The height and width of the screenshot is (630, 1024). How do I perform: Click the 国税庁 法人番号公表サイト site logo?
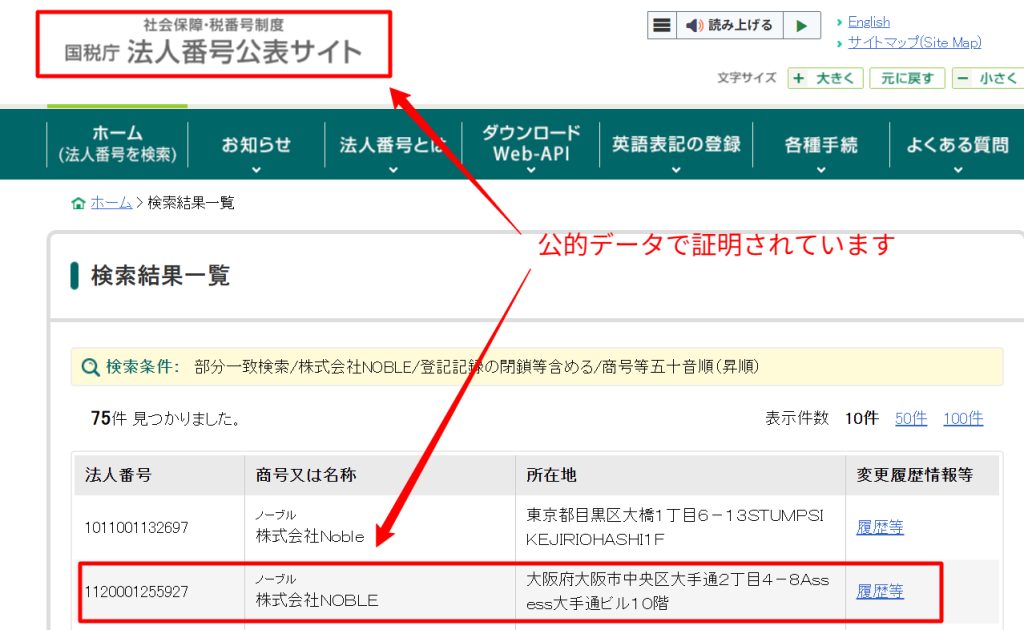210,42
